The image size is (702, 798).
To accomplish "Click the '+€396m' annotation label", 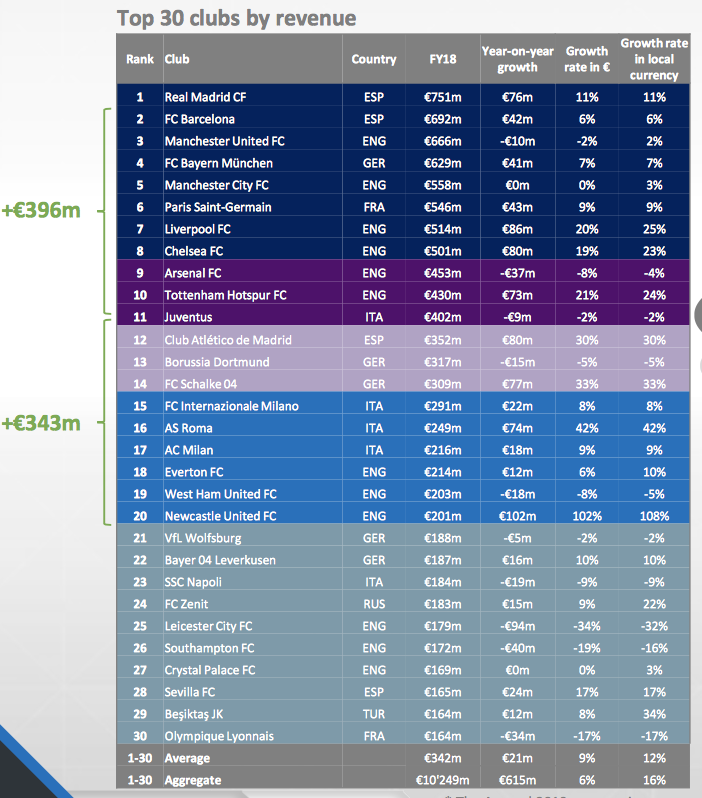I will coord(41,210).
